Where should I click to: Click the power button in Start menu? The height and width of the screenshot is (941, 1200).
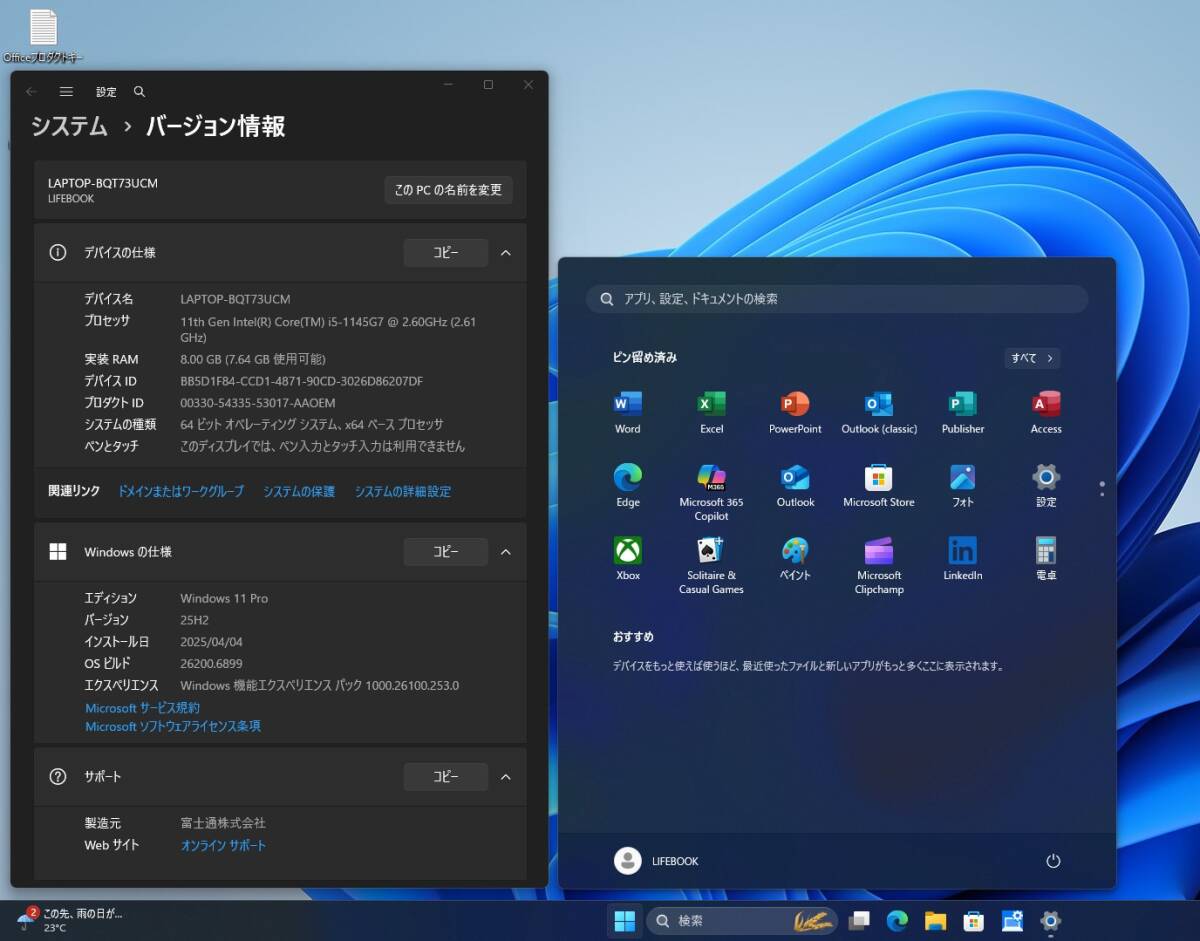click(1052, 861)
